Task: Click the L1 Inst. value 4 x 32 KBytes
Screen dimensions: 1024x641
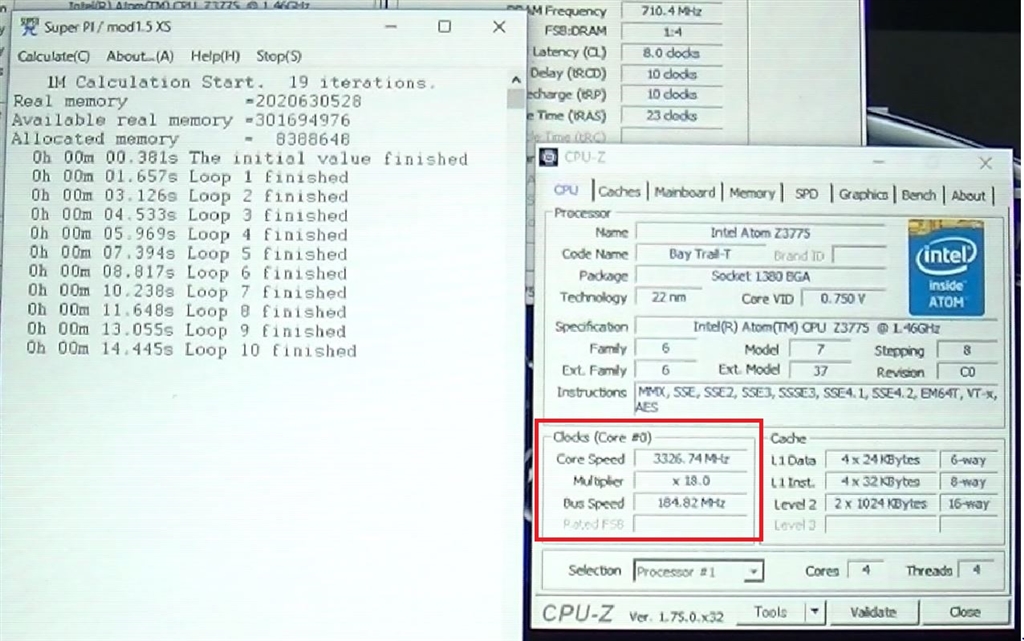Action: pos(880,482)
